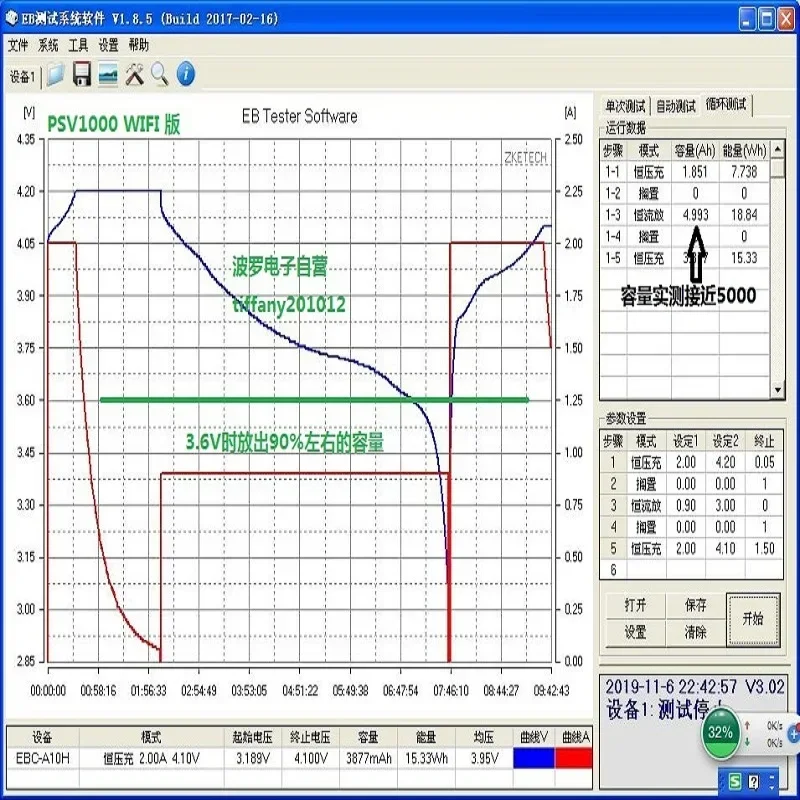Click the red 曲线A color swatch

click(577, 759)
